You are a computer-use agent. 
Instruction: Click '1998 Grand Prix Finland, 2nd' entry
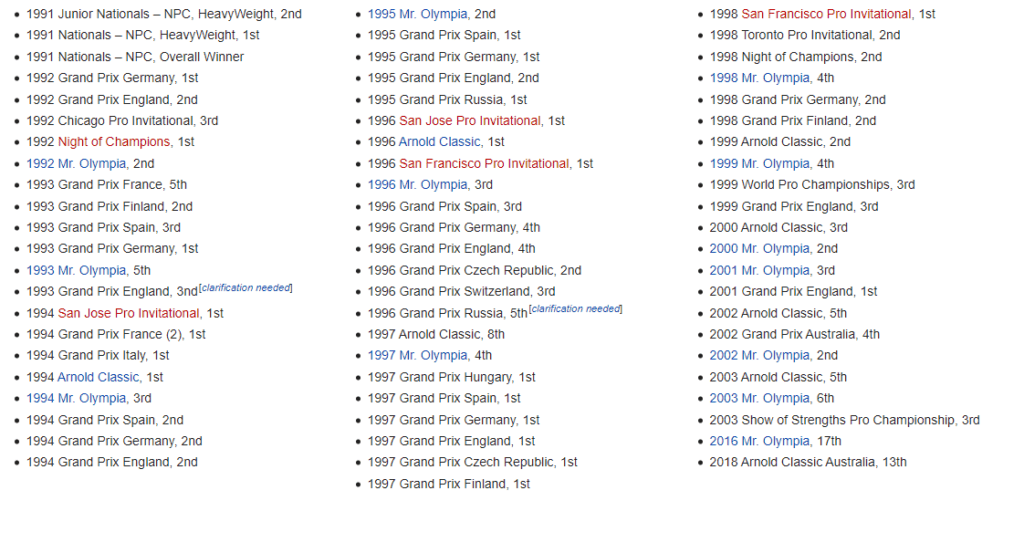point(793,120)
